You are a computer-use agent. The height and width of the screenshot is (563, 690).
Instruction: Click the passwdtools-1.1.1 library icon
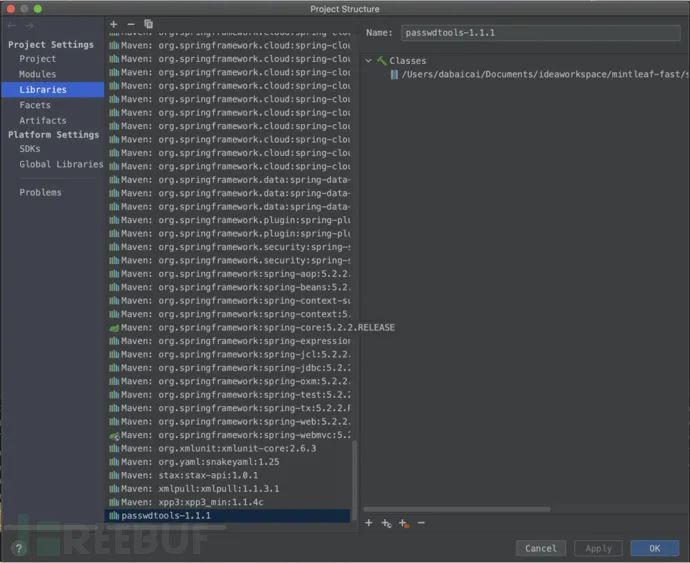click(x=114, y=515)
